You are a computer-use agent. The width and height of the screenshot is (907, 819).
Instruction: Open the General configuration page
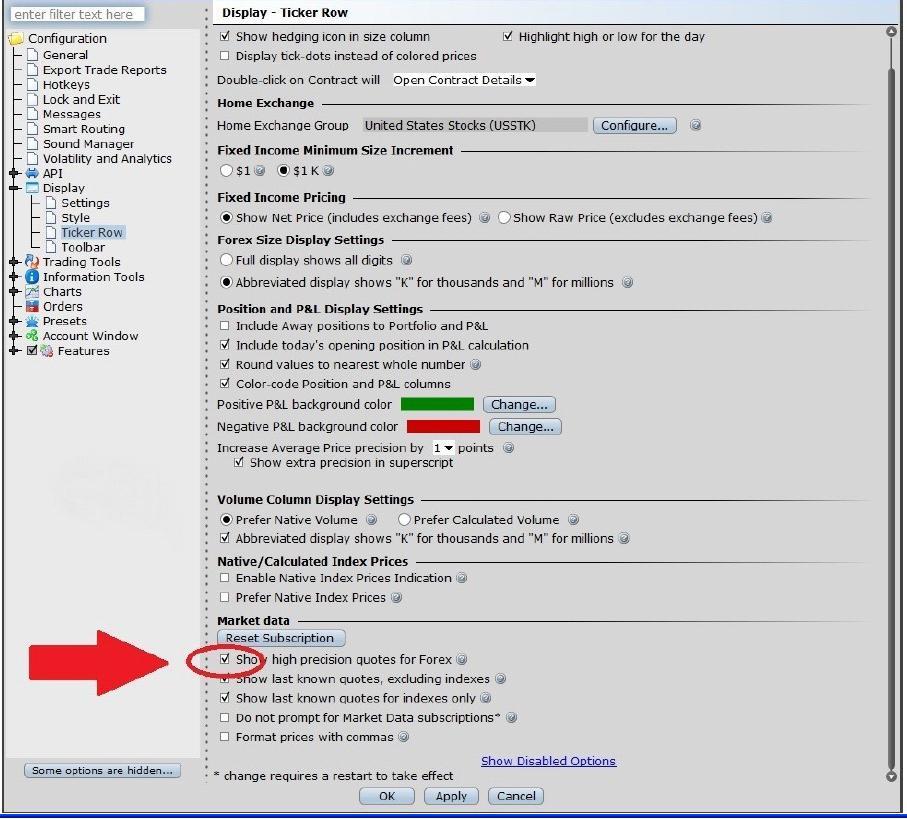(65, 55)
